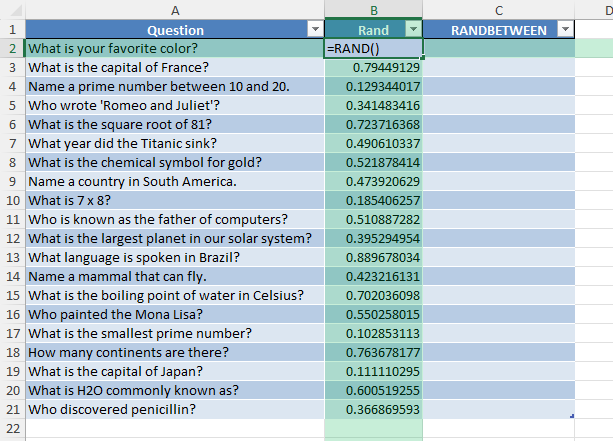
Task: Click the value 0.423216131
Action: click(x=383, y=276)
